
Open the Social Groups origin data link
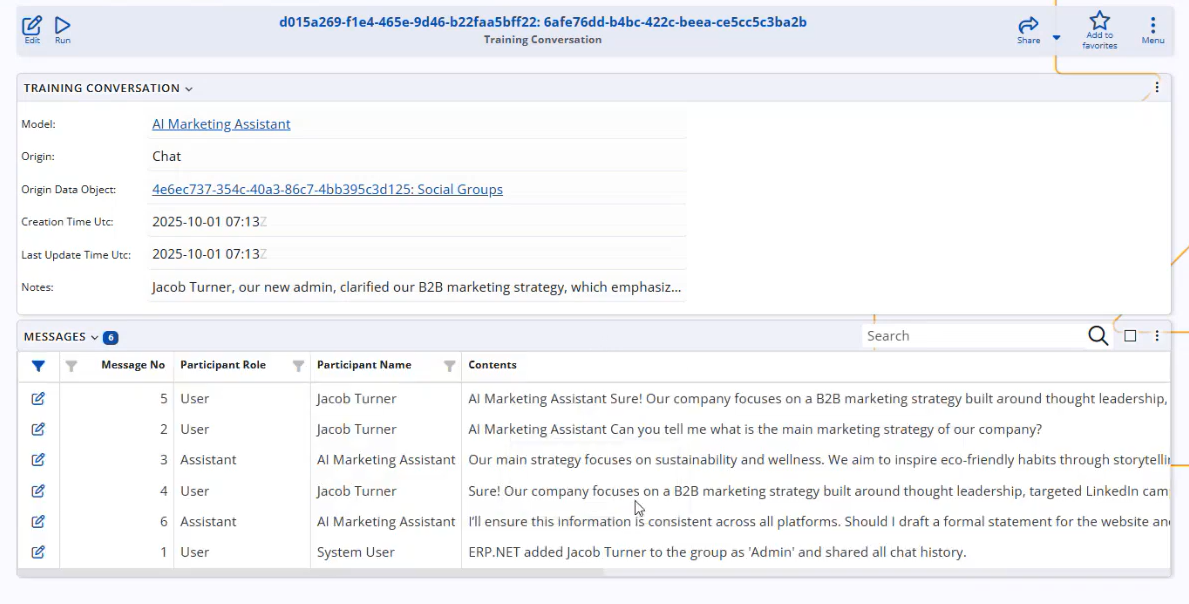(327, 189)
